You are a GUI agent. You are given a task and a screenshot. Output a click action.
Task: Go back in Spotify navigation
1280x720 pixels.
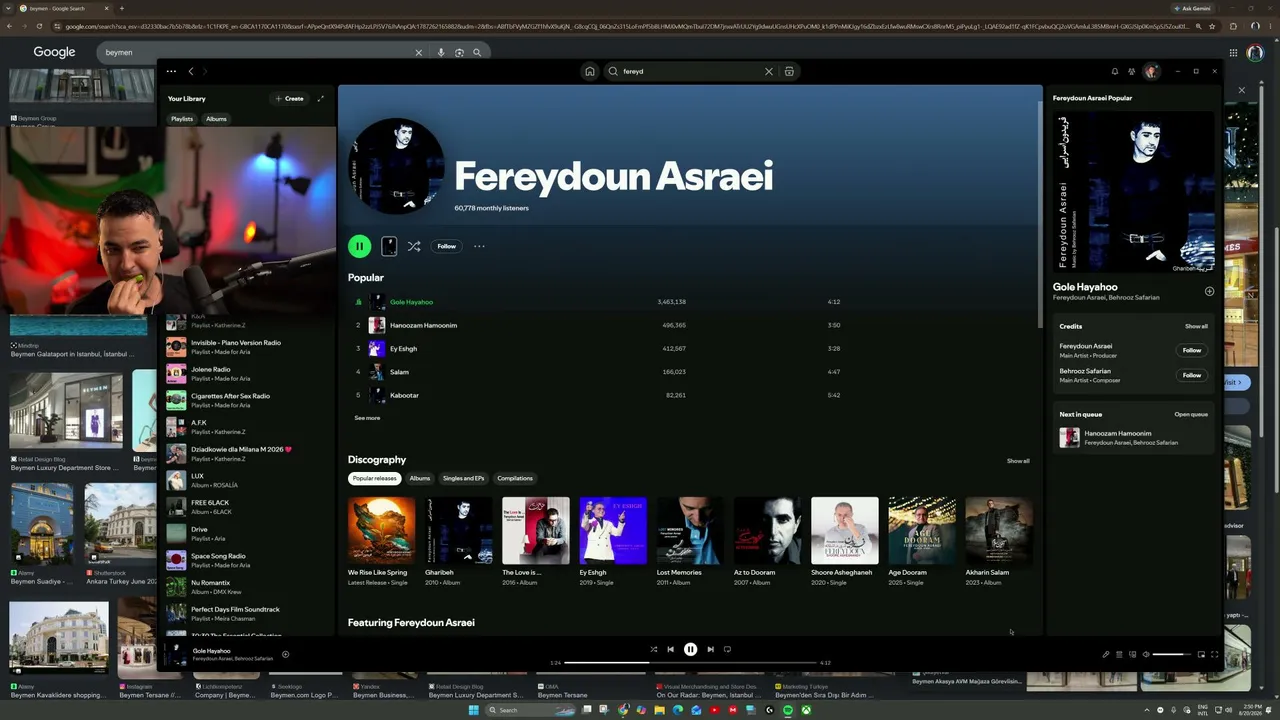click(191, 71)
